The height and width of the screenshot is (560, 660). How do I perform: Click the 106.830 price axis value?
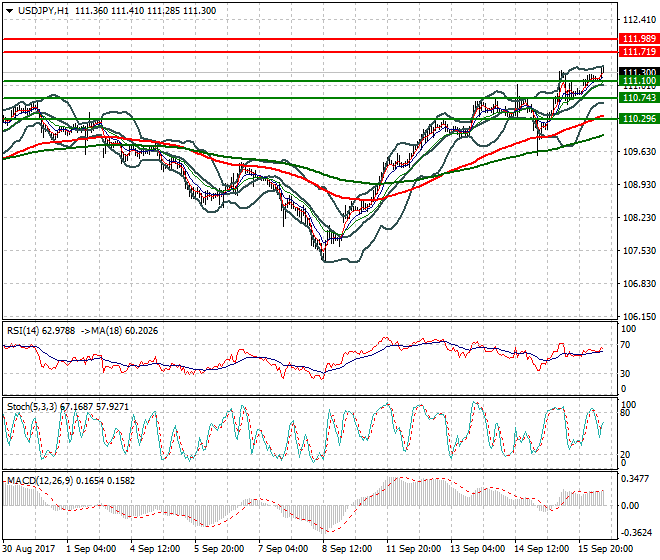tap(639, 284)
